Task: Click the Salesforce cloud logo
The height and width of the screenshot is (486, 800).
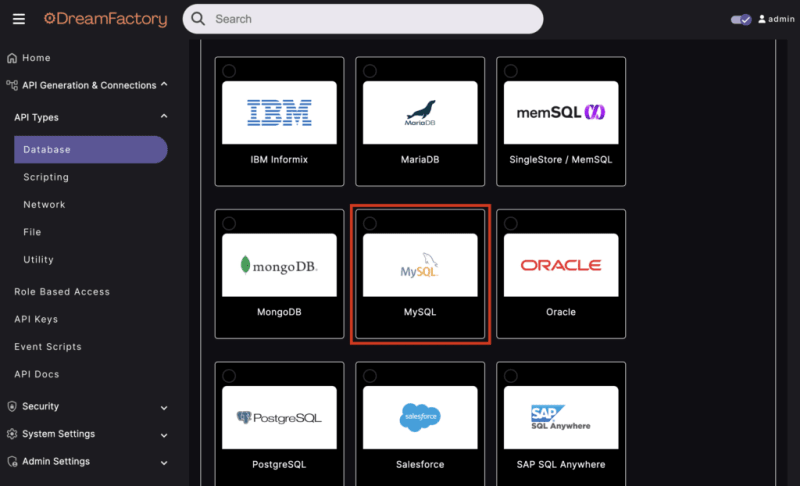Action: click(x=420, y=418)
